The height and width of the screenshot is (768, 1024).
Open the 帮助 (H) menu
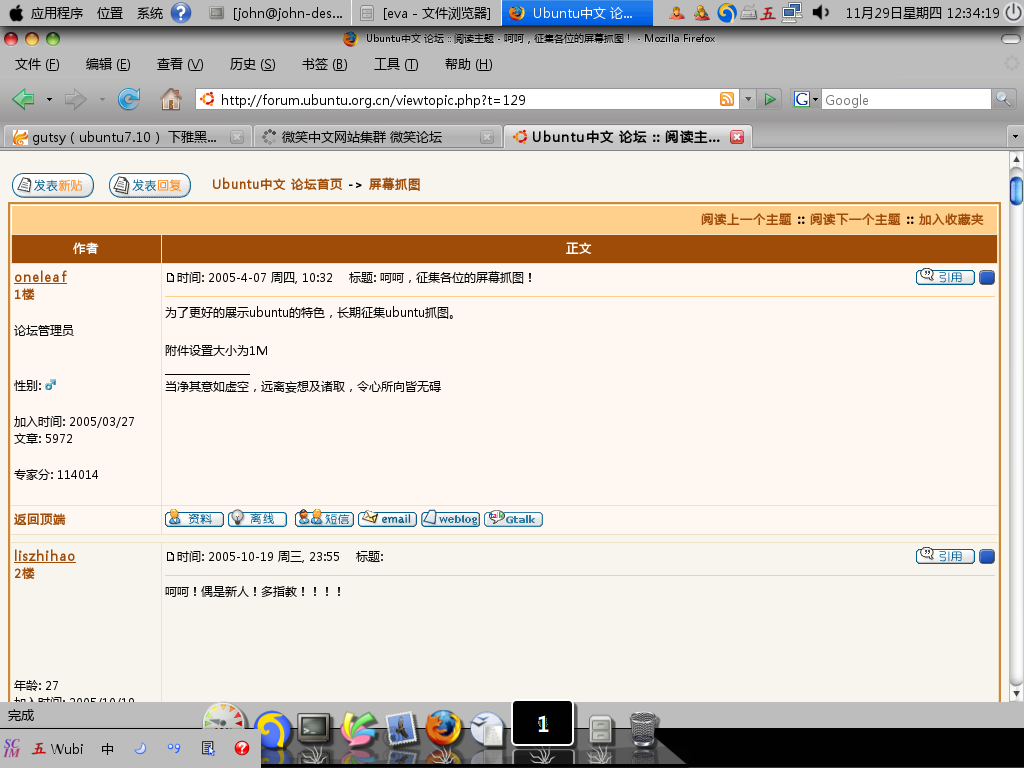point(468,64)
